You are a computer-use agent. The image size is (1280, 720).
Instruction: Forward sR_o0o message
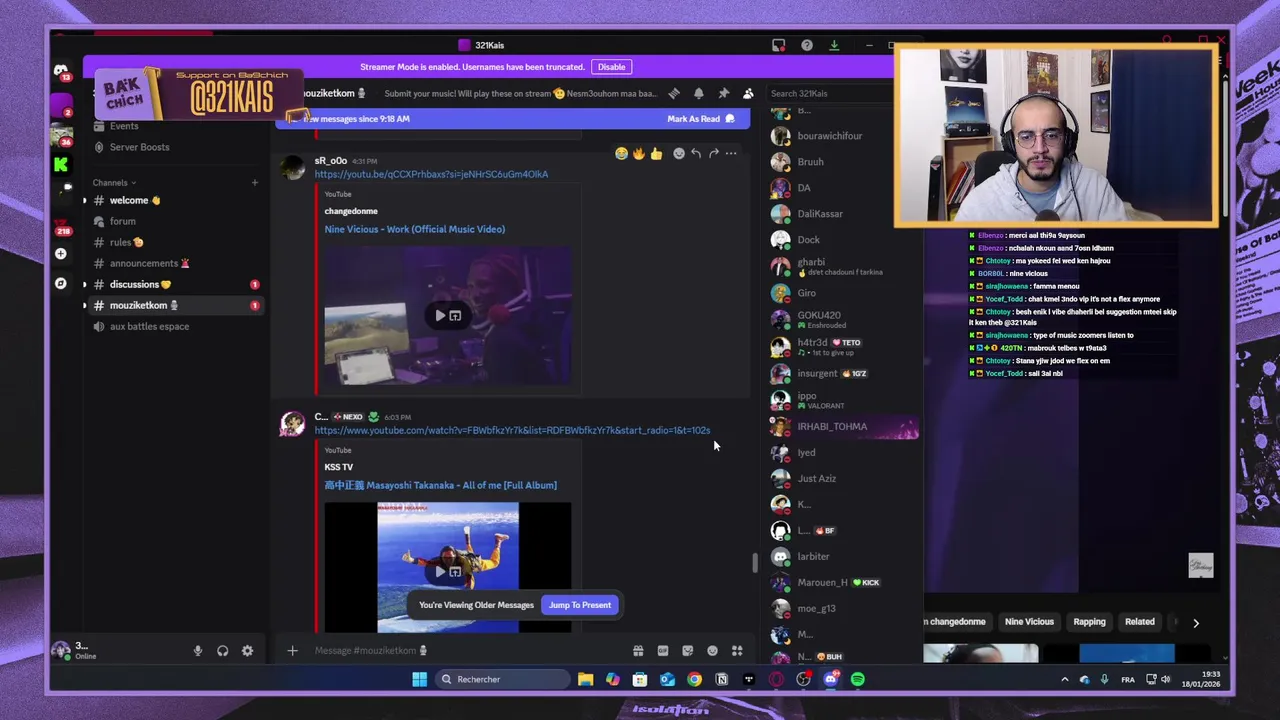click(x=713, y=153)
